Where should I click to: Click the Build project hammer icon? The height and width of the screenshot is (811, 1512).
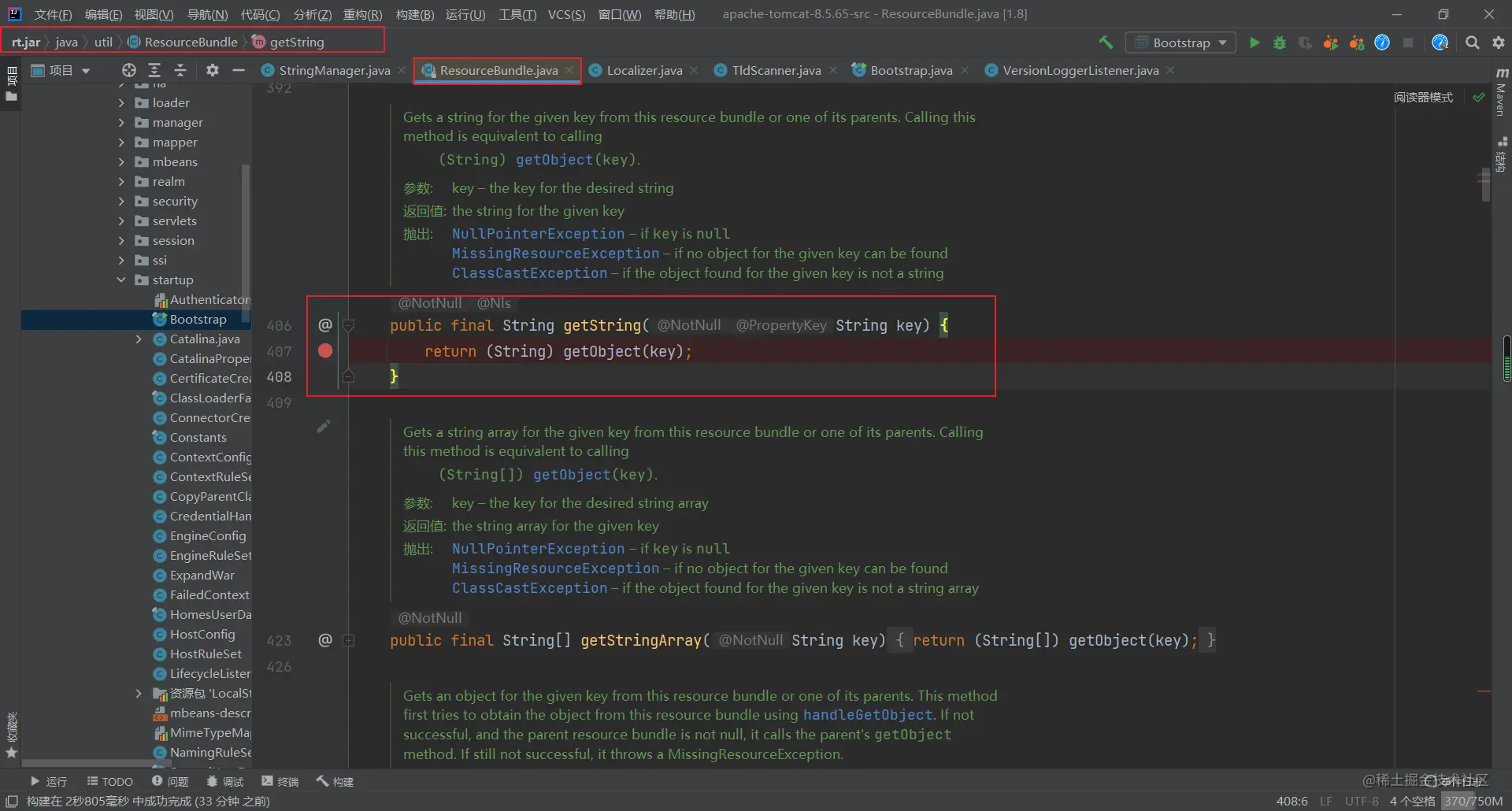click(1106, 43)
